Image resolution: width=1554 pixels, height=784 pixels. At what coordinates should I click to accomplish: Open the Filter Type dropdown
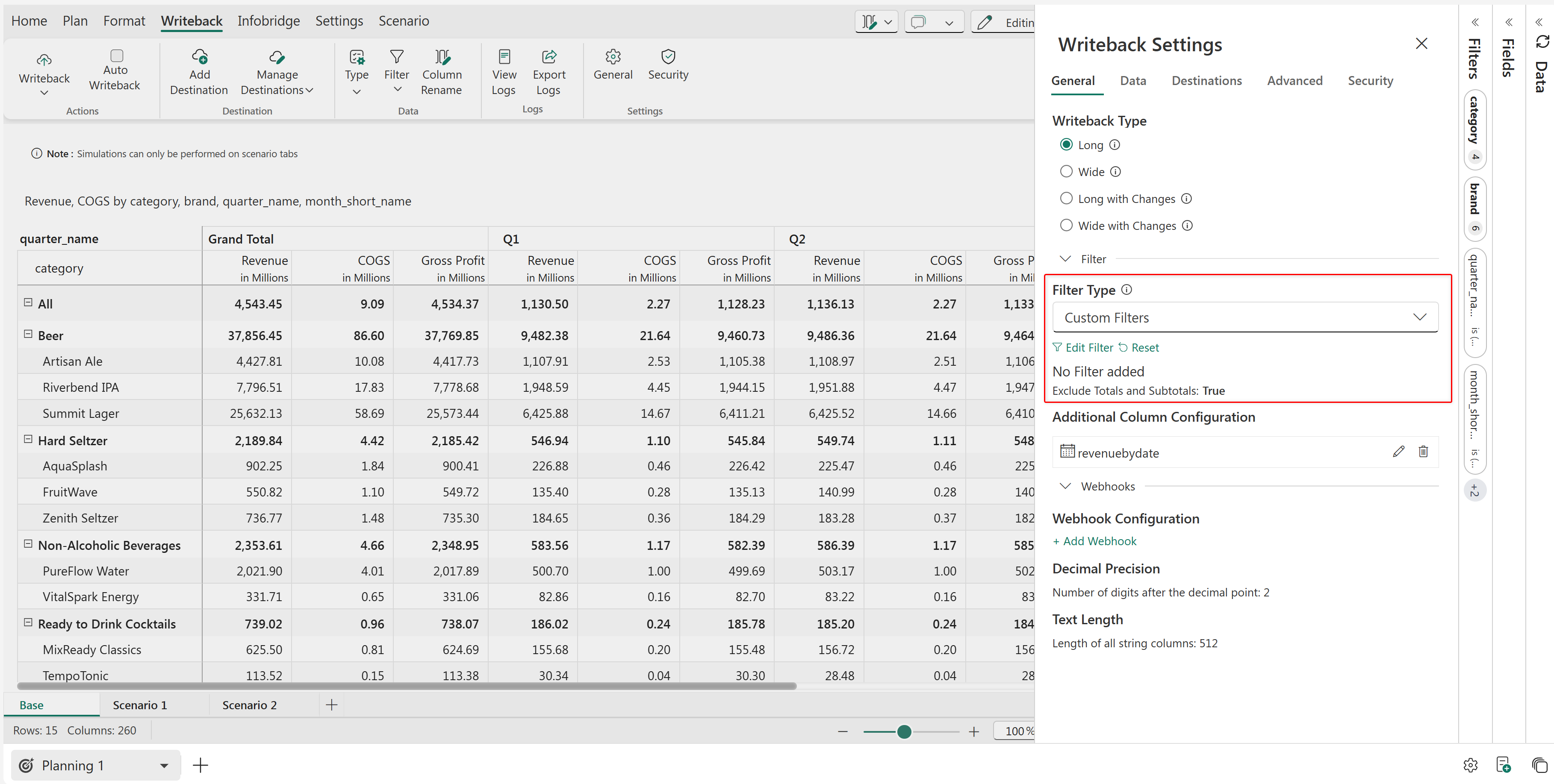(x=1244, y=317)
